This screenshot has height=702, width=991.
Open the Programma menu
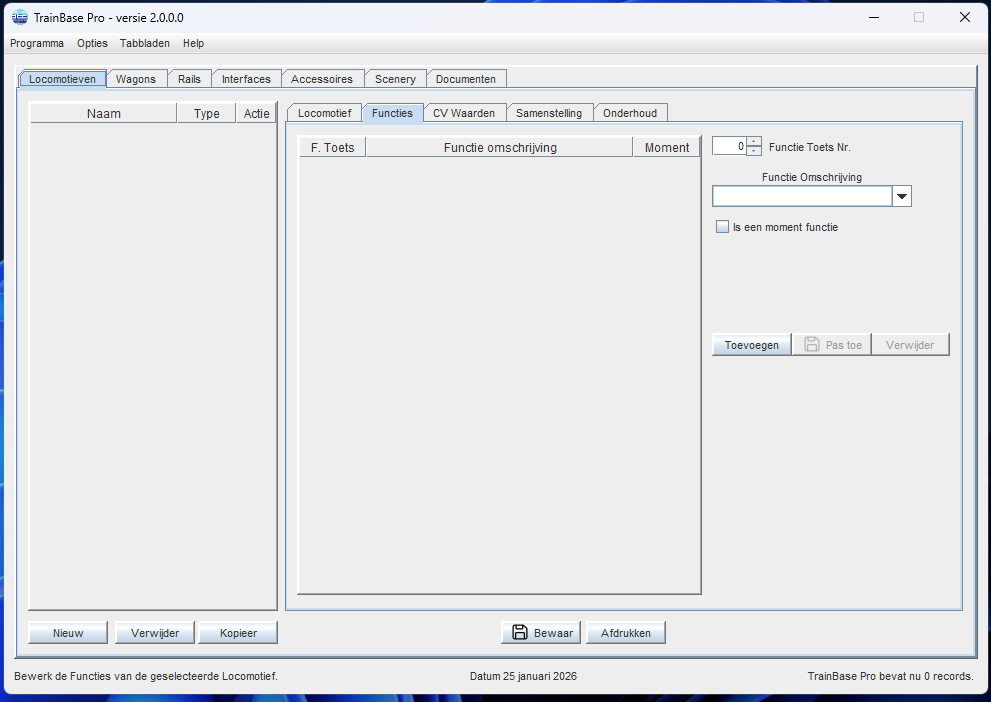(x=37, y=43)
